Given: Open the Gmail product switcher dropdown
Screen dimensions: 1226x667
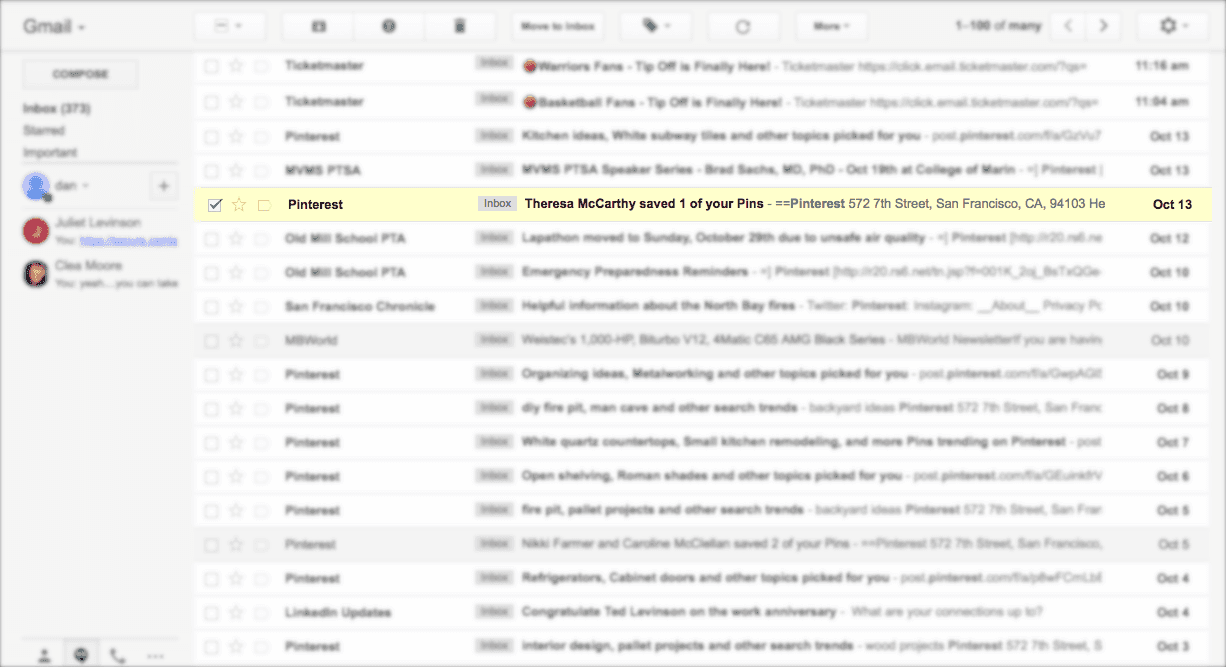Looking at the screenshot, I should 54,26.
